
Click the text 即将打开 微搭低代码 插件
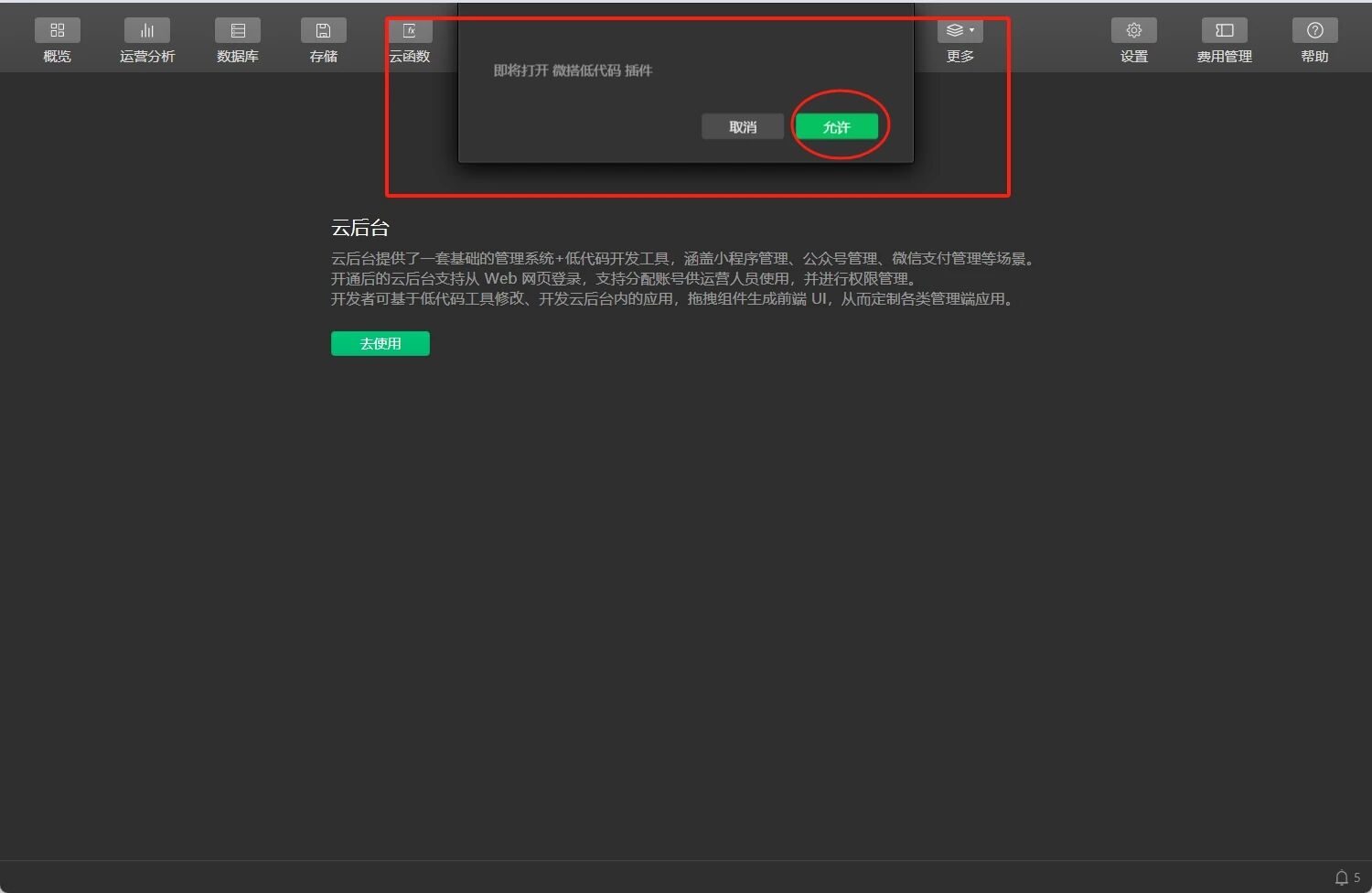tap(573, 70)
